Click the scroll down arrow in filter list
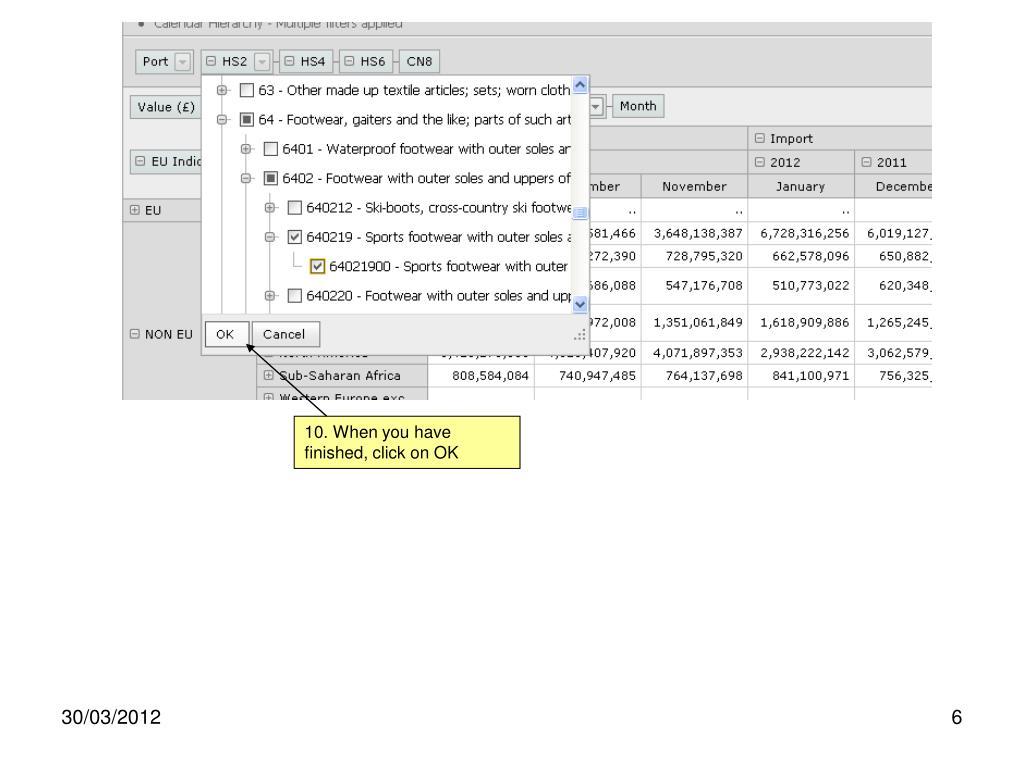Image resolution: width=1024 pixels, height=768 pixels. coord(580,304)
